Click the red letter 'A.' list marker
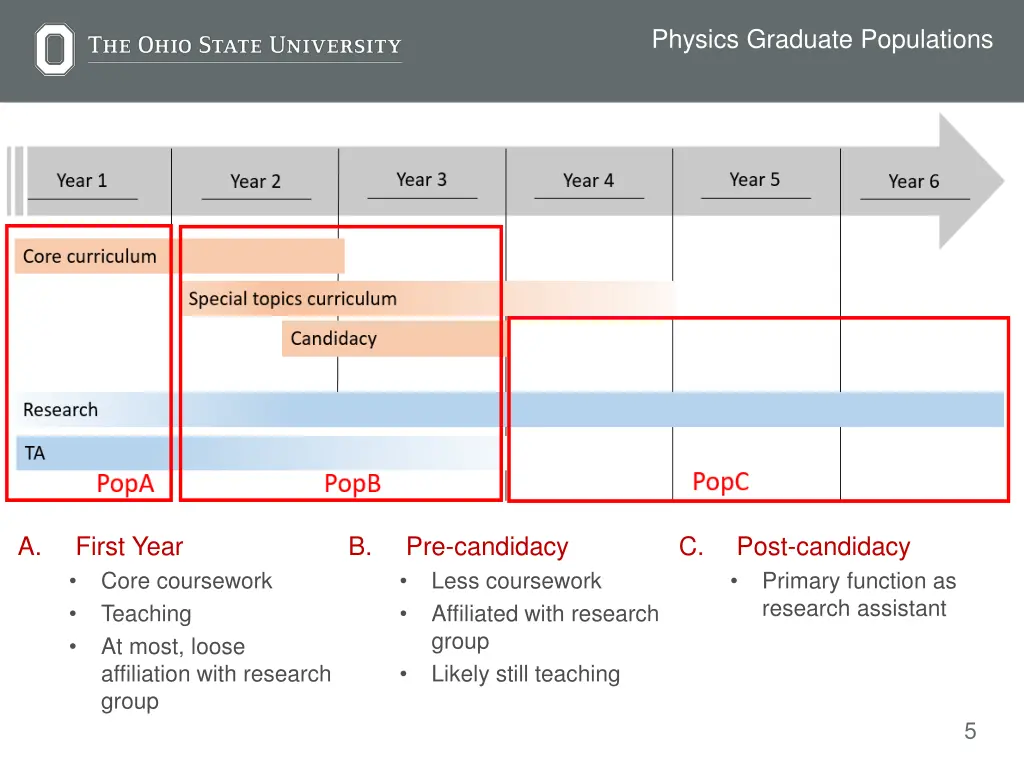1024x768 pixels. (x=29, y=547)
